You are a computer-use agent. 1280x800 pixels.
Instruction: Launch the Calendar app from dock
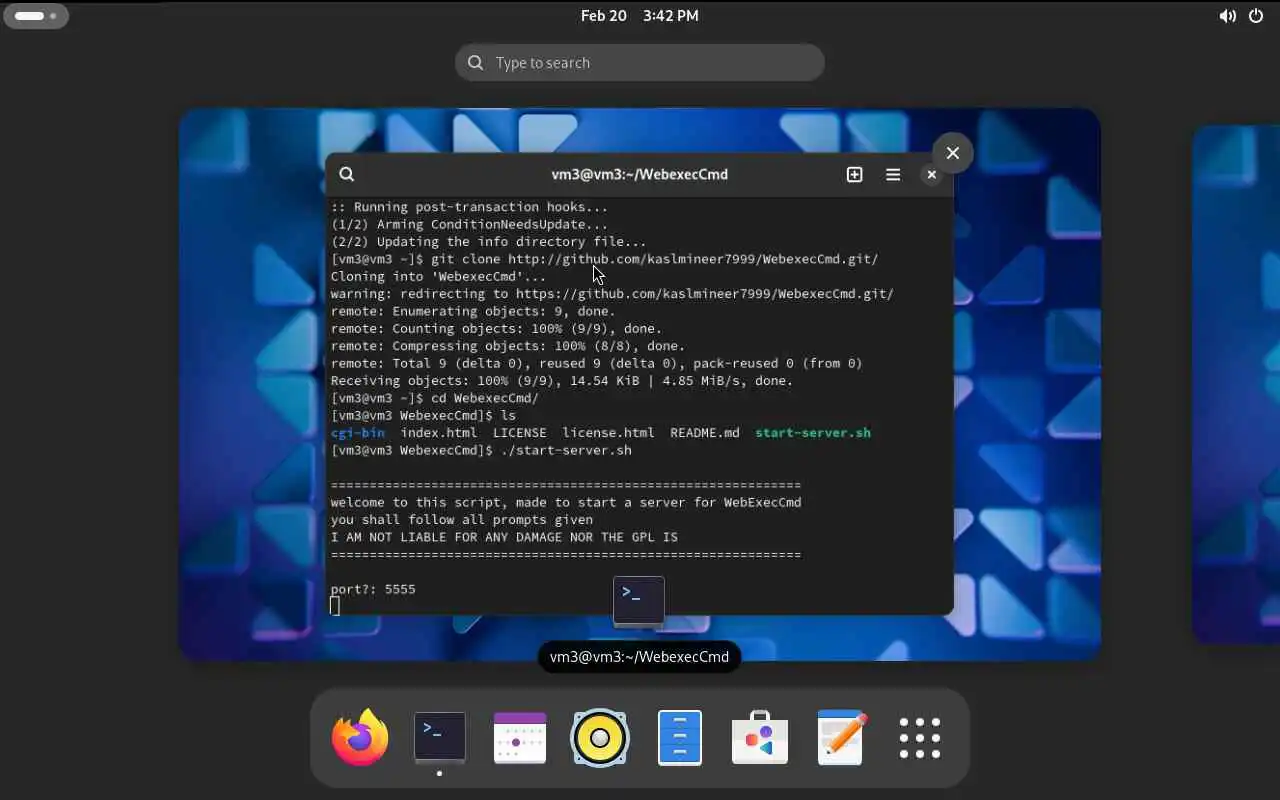[520, 738]
